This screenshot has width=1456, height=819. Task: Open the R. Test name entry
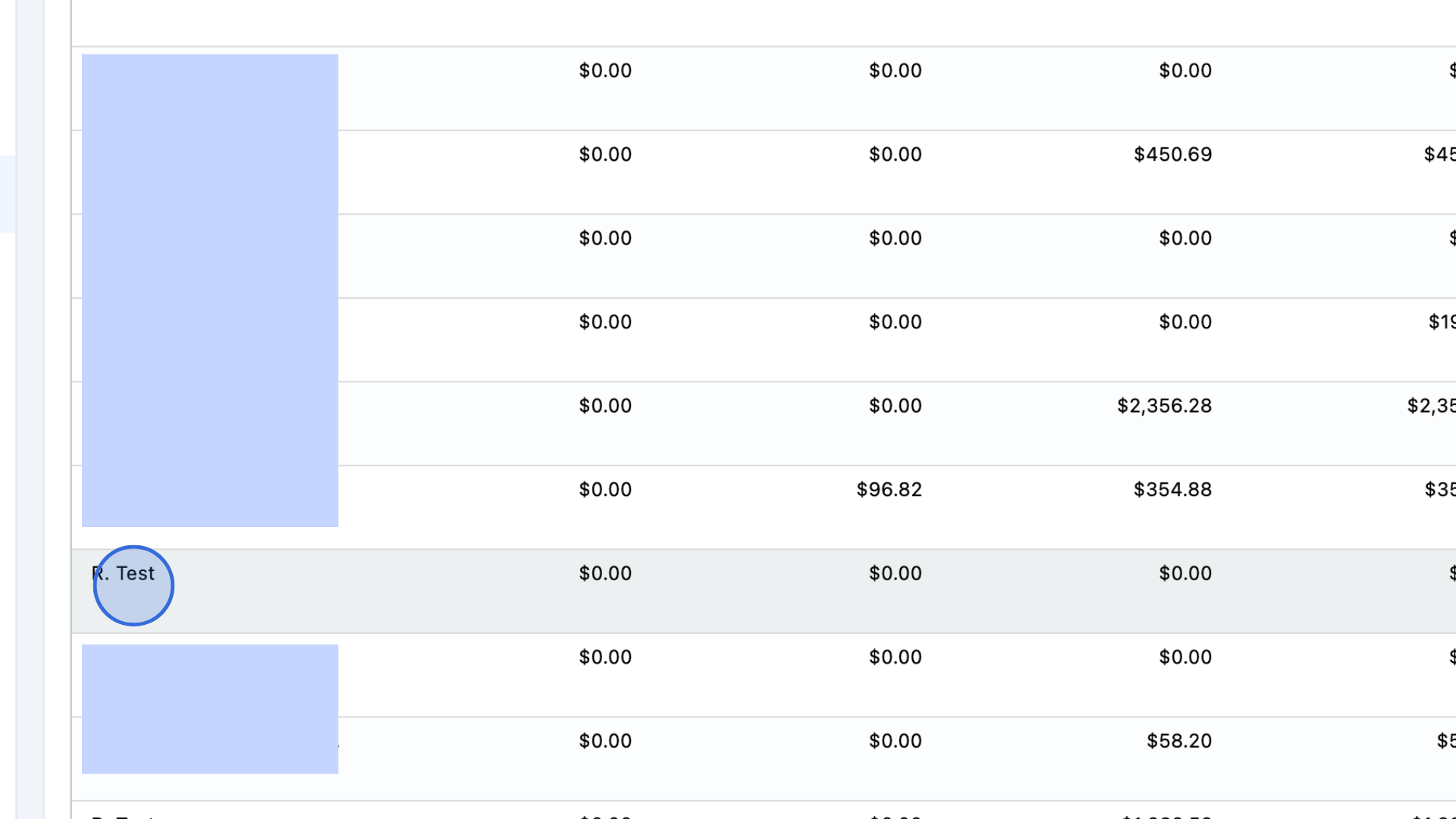click(x=123, y=573)
